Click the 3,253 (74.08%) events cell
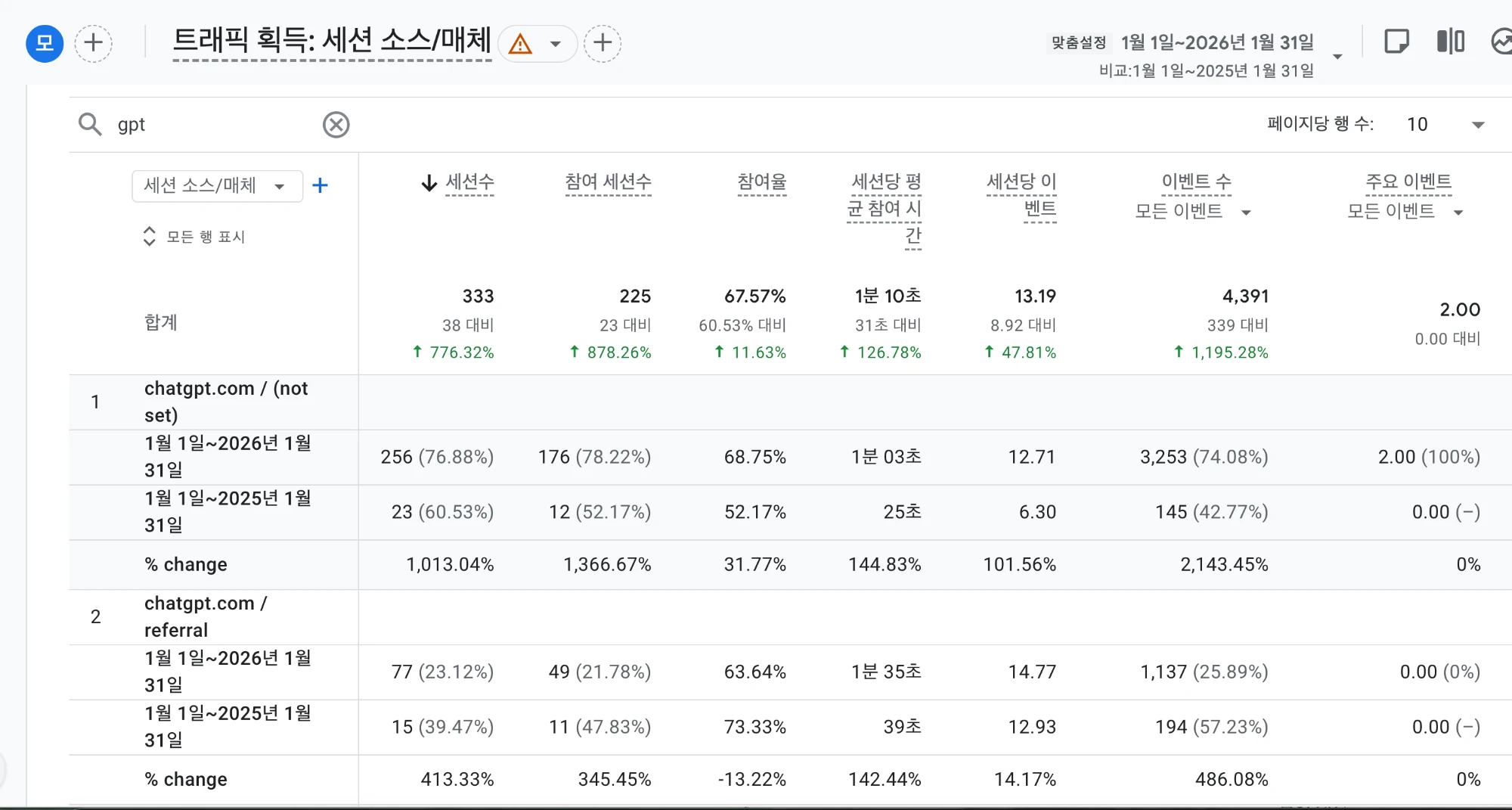 tap(1204, 457)
